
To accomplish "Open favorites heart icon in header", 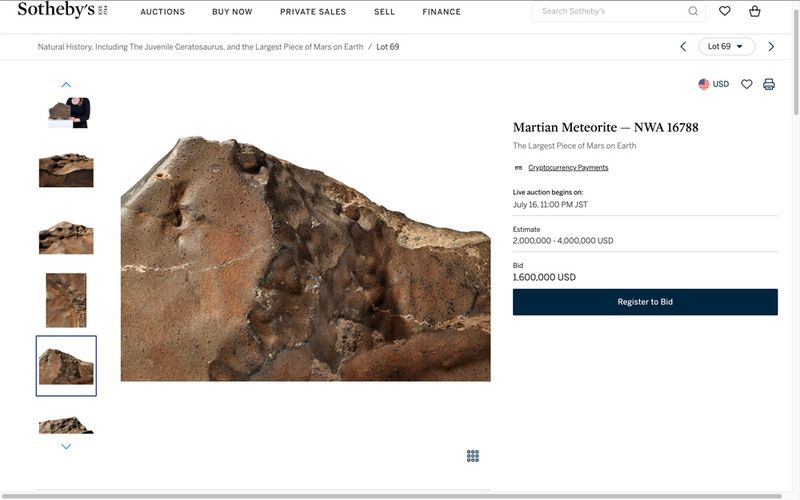I will tap(725, 12).
